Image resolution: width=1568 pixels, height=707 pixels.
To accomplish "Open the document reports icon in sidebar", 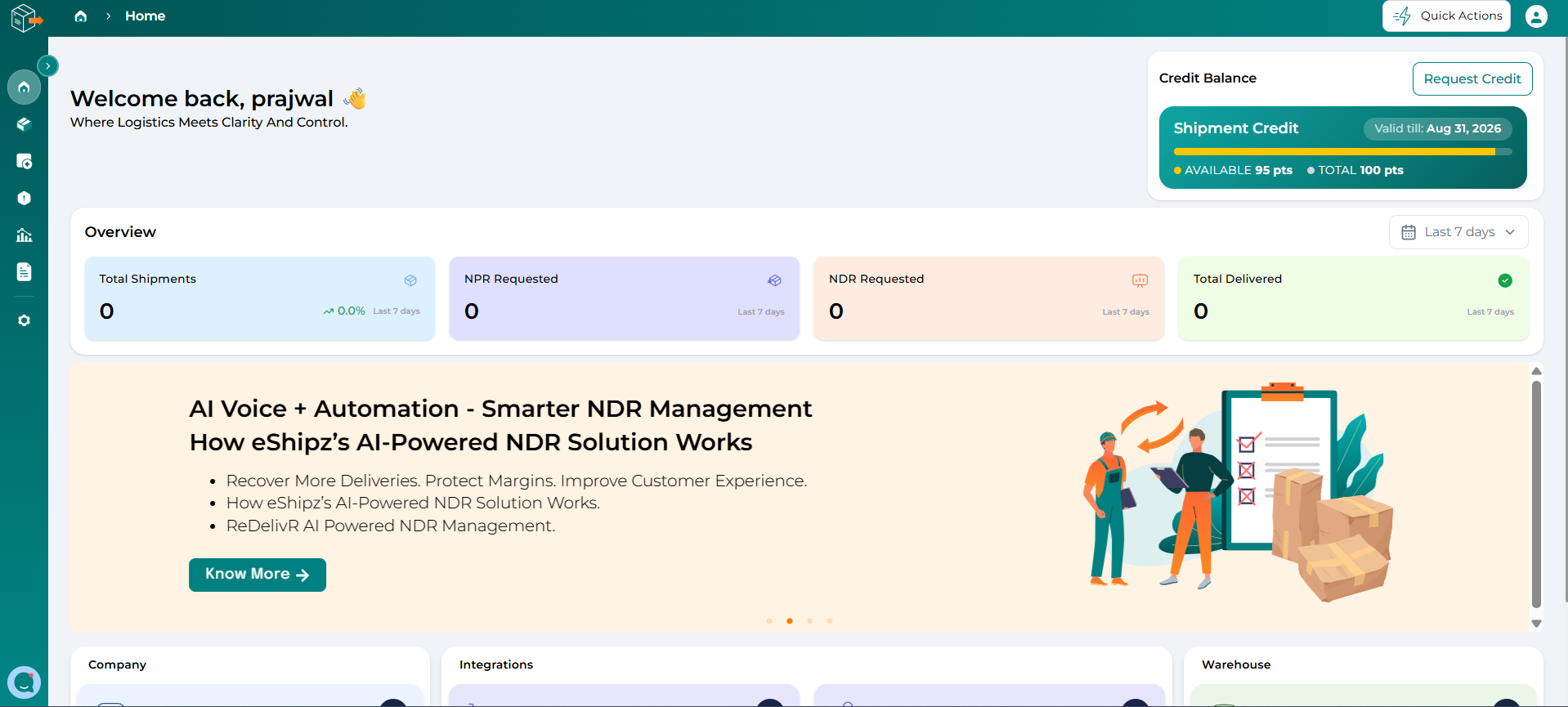I will click(24, 272).
